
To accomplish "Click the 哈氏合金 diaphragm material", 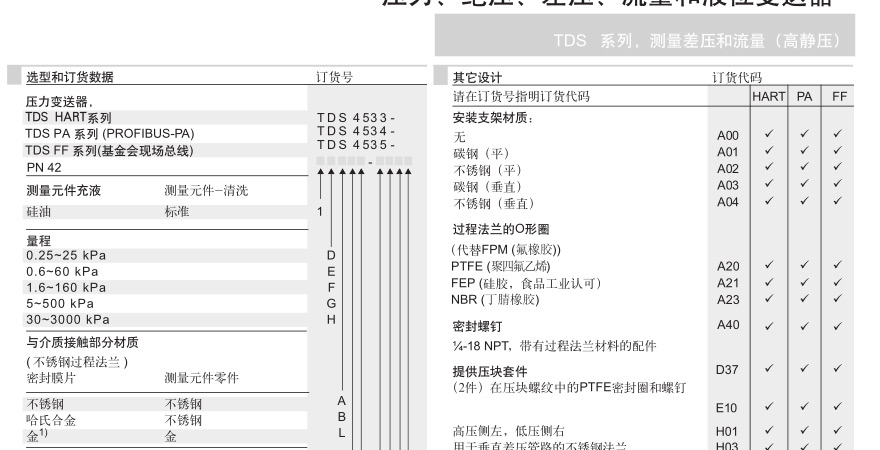I will coord(51,420).
